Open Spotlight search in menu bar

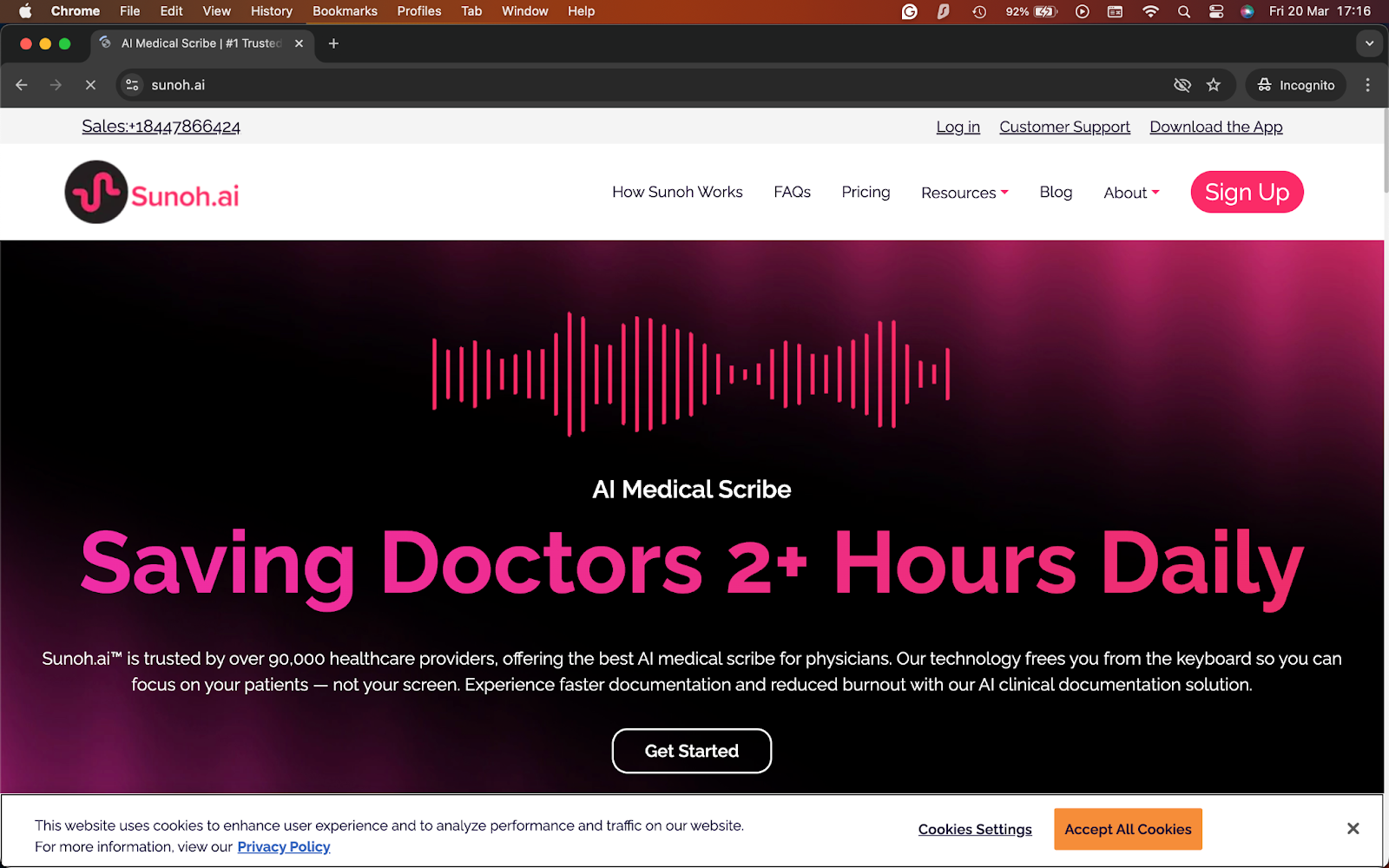1183,11
